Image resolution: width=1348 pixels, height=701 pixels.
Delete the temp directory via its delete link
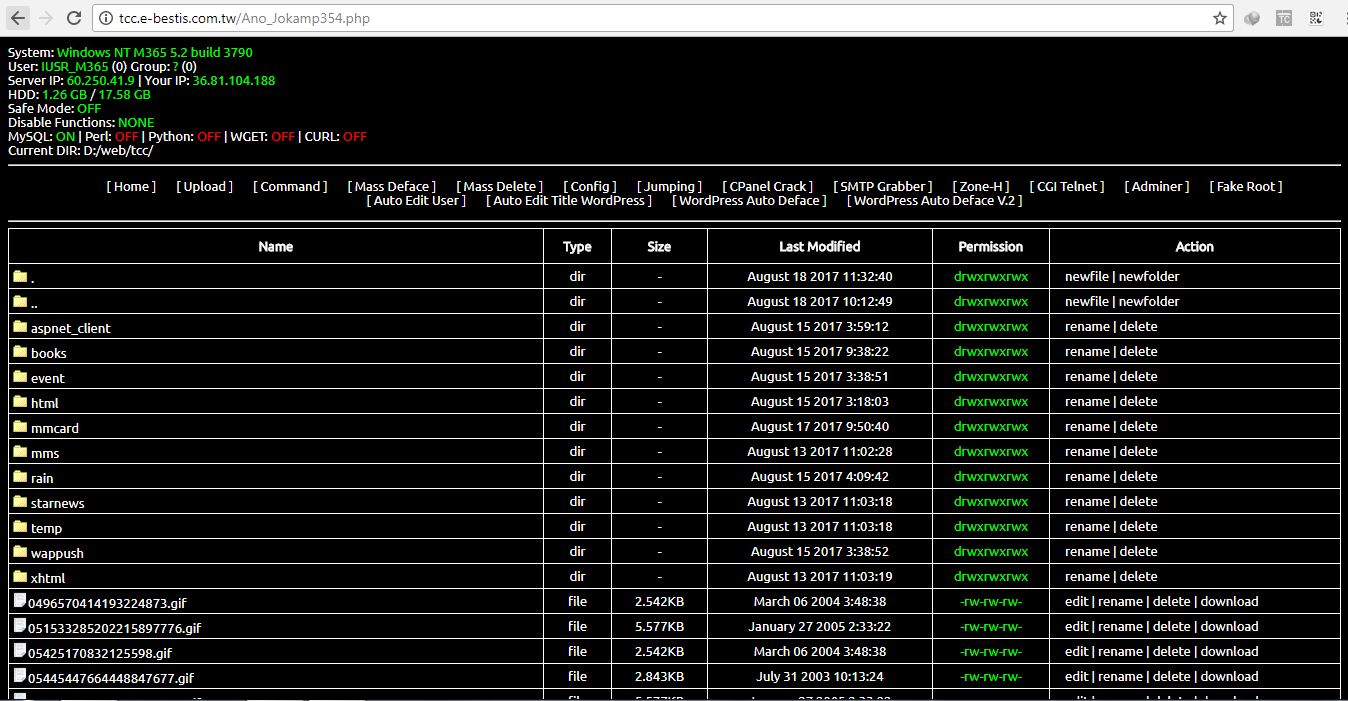(1139, 527)
